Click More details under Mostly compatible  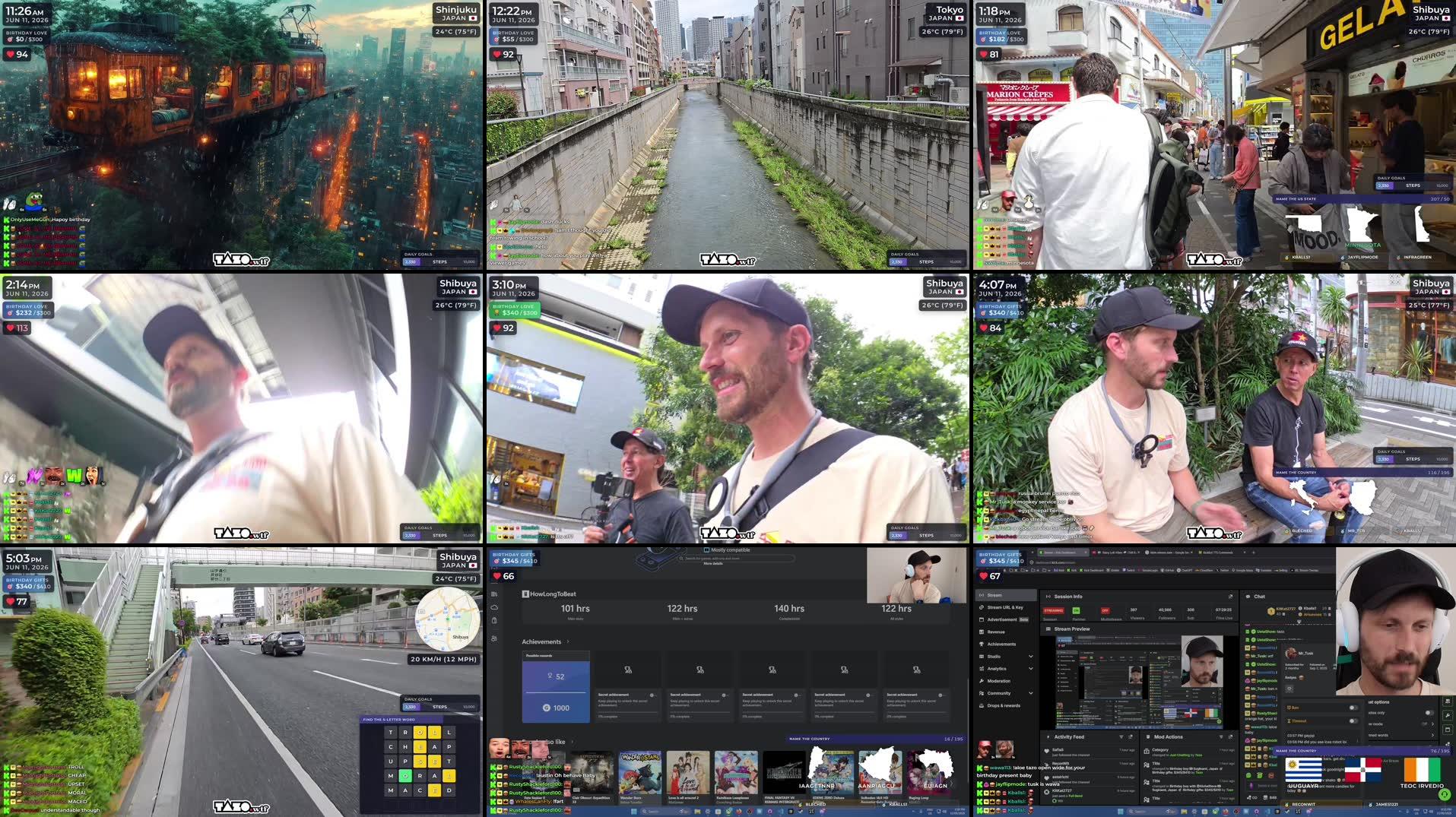click(713, 564)
